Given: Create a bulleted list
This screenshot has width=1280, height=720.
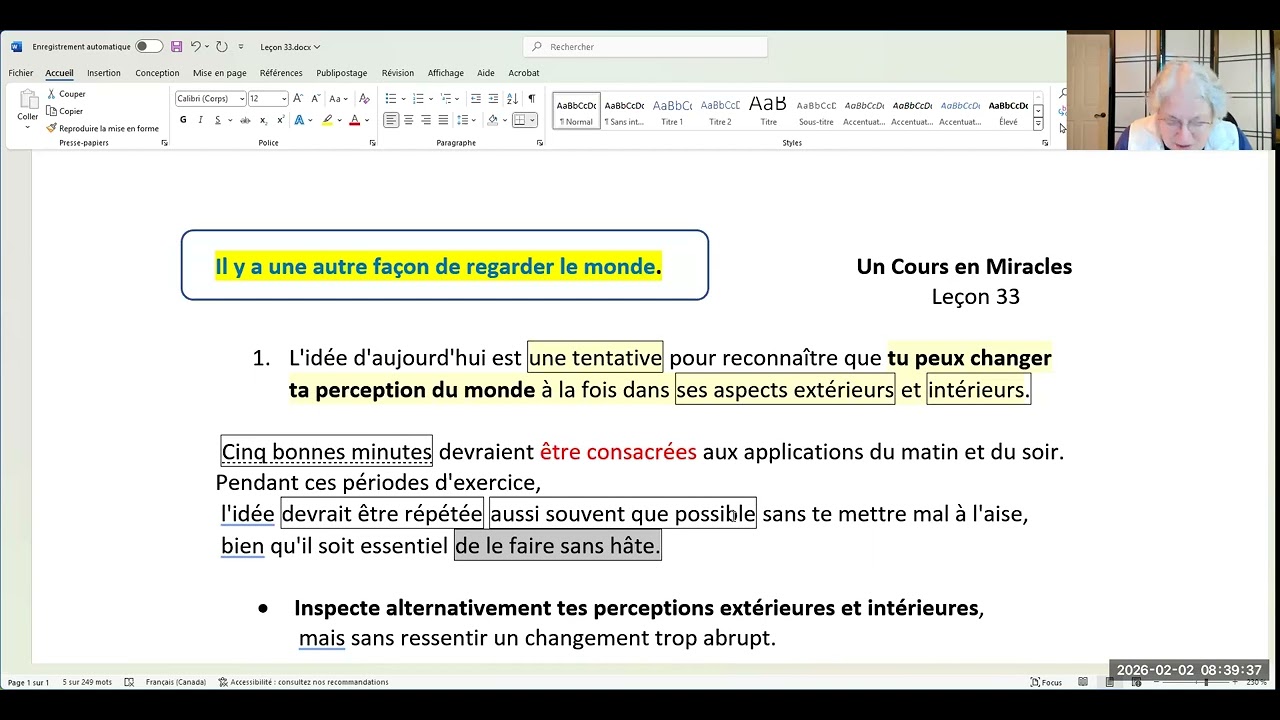Looking at the screenshot, I should coord(390,98).
